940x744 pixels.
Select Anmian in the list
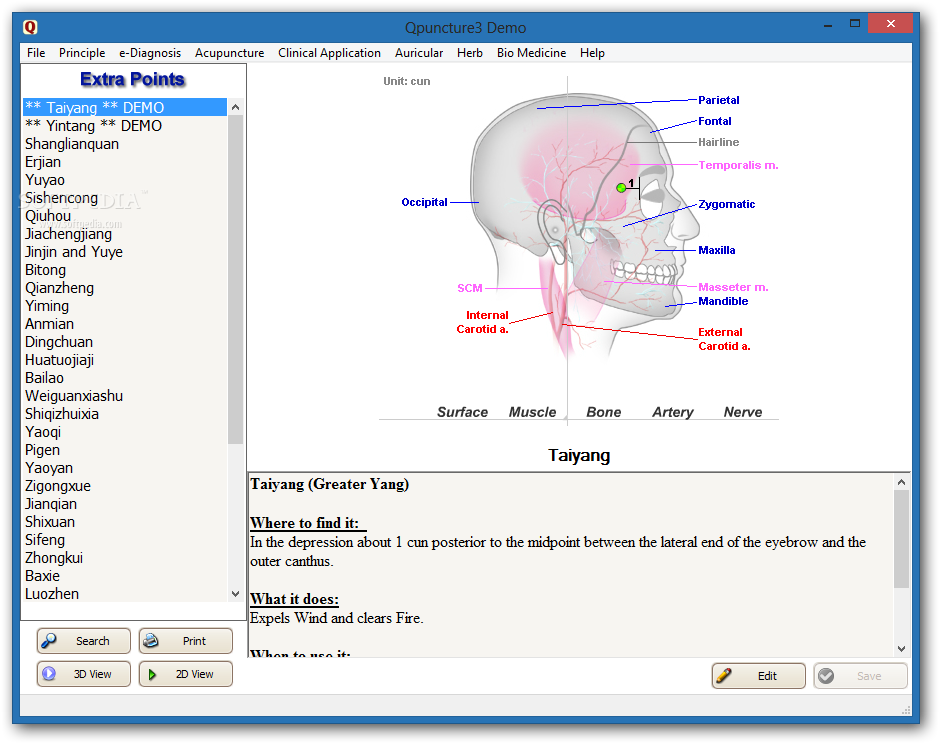125,324
